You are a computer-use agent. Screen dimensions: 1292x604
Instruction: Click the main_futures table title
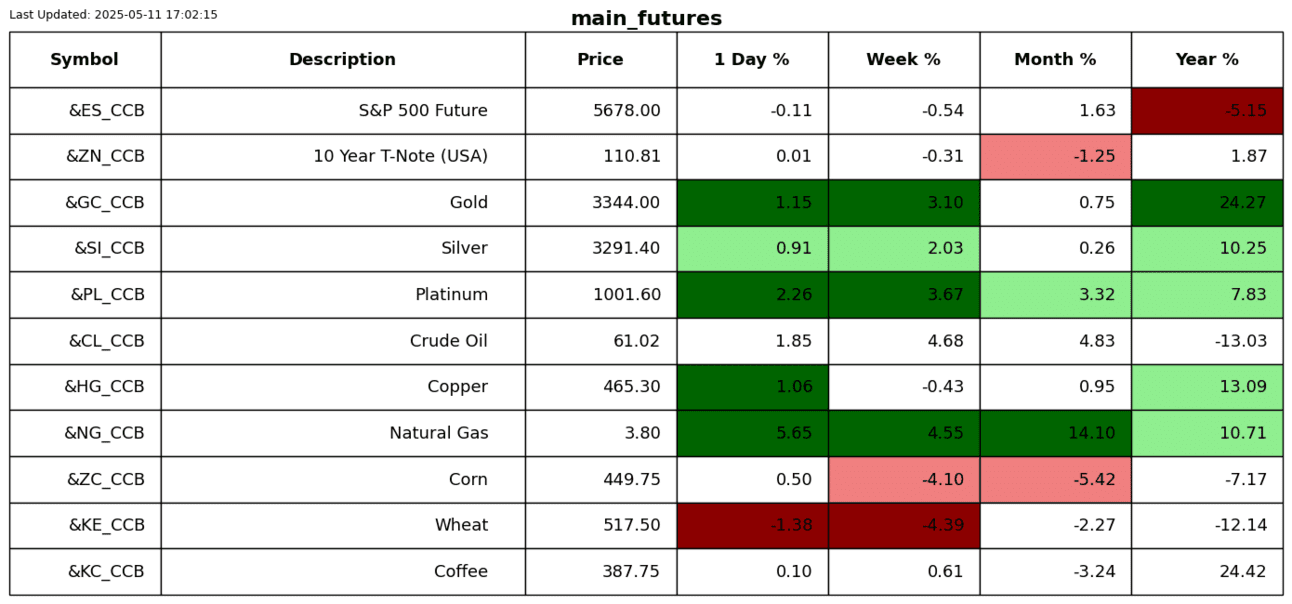click(646, 19)
